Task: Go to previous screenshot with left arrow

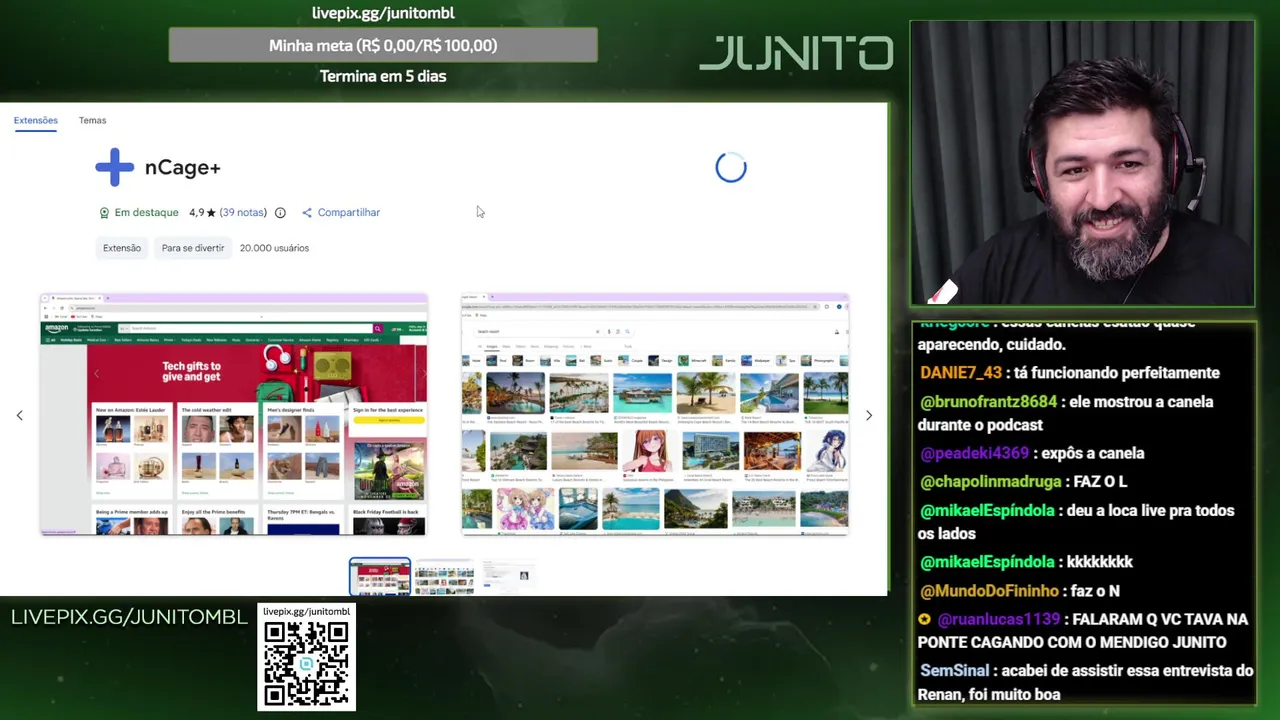Action: point(19,415)
